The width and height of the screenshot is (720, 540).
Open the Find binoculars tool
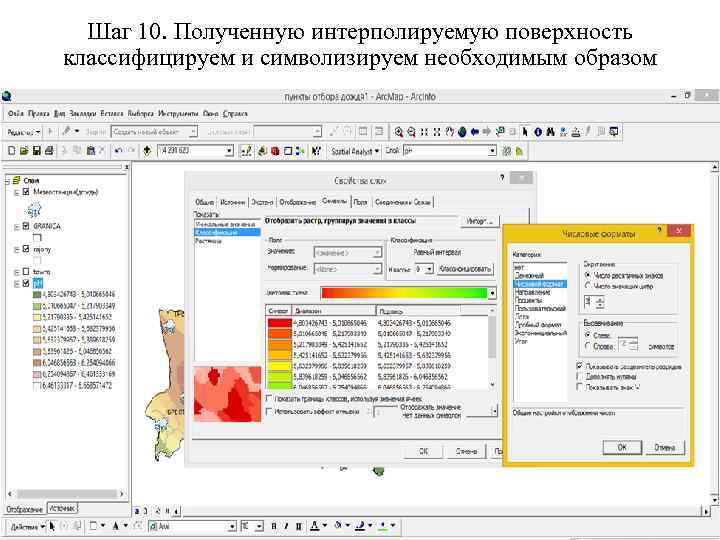click(551, 132)
